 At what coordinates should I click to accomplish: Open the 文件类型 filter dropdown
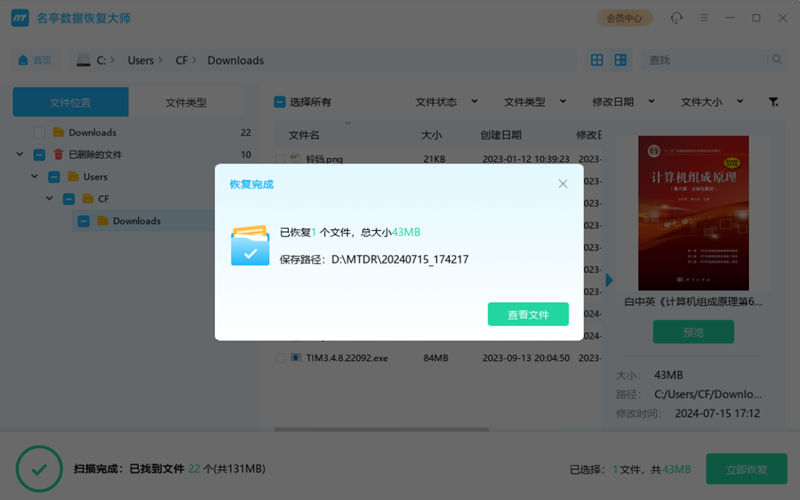click(535, 102)
